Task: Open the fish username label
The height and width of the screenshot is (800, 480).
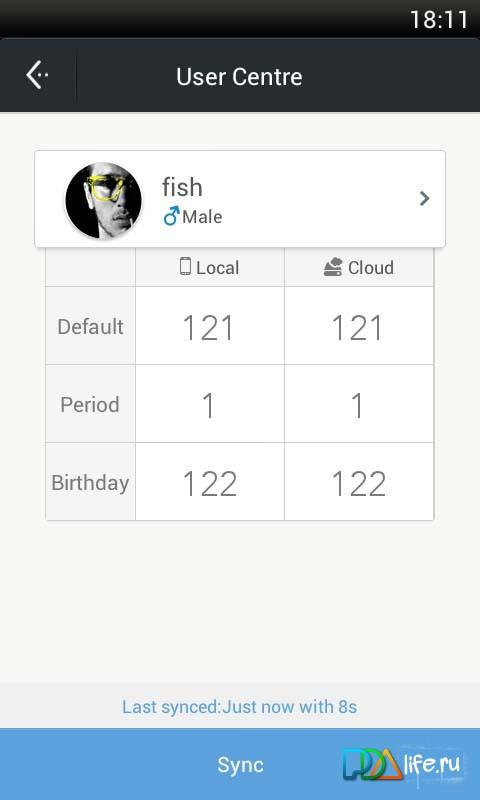Action: pyautogui.click(x=182, y=187)
